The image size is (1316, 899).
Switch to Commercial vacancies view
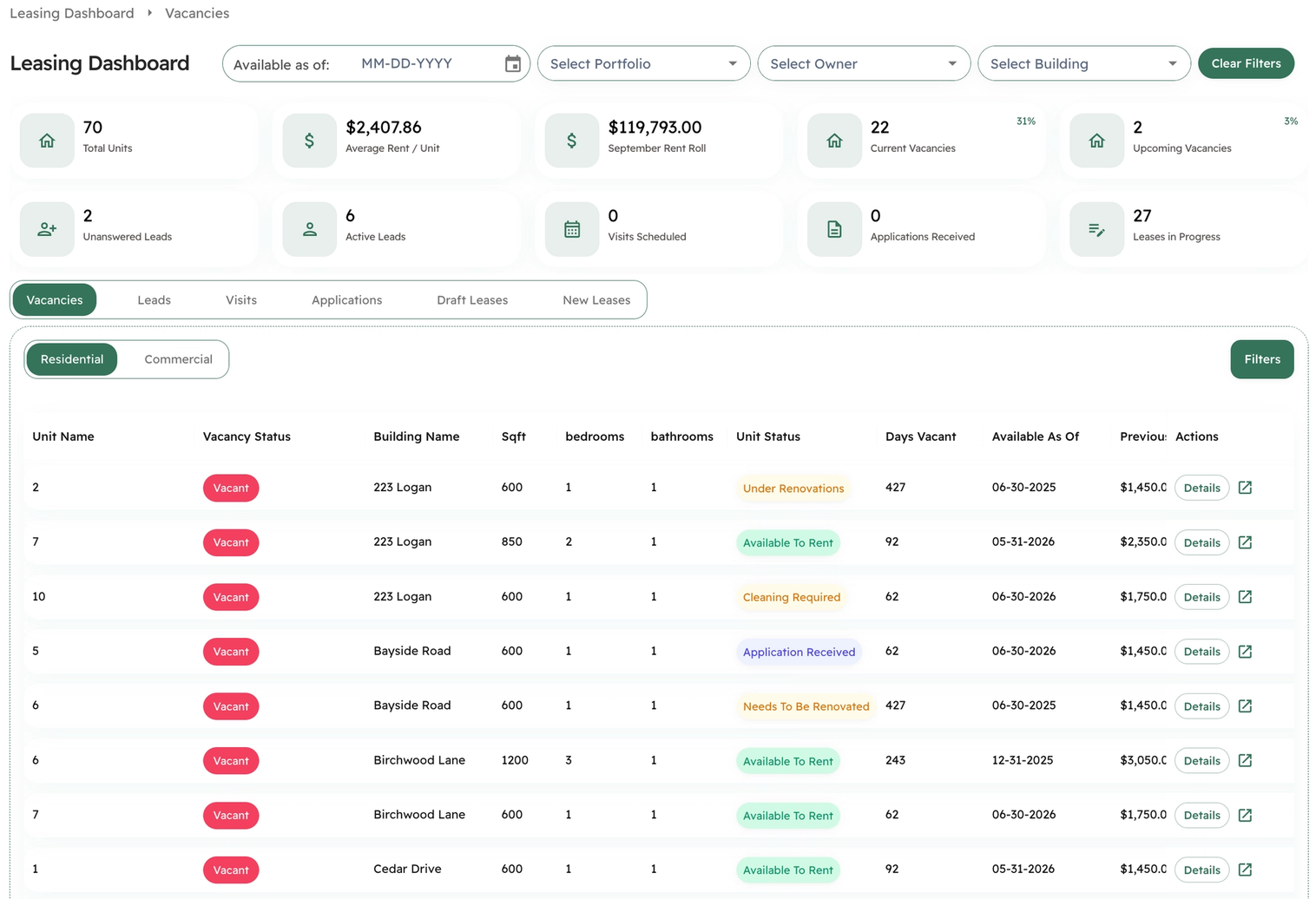coord(178,359)
